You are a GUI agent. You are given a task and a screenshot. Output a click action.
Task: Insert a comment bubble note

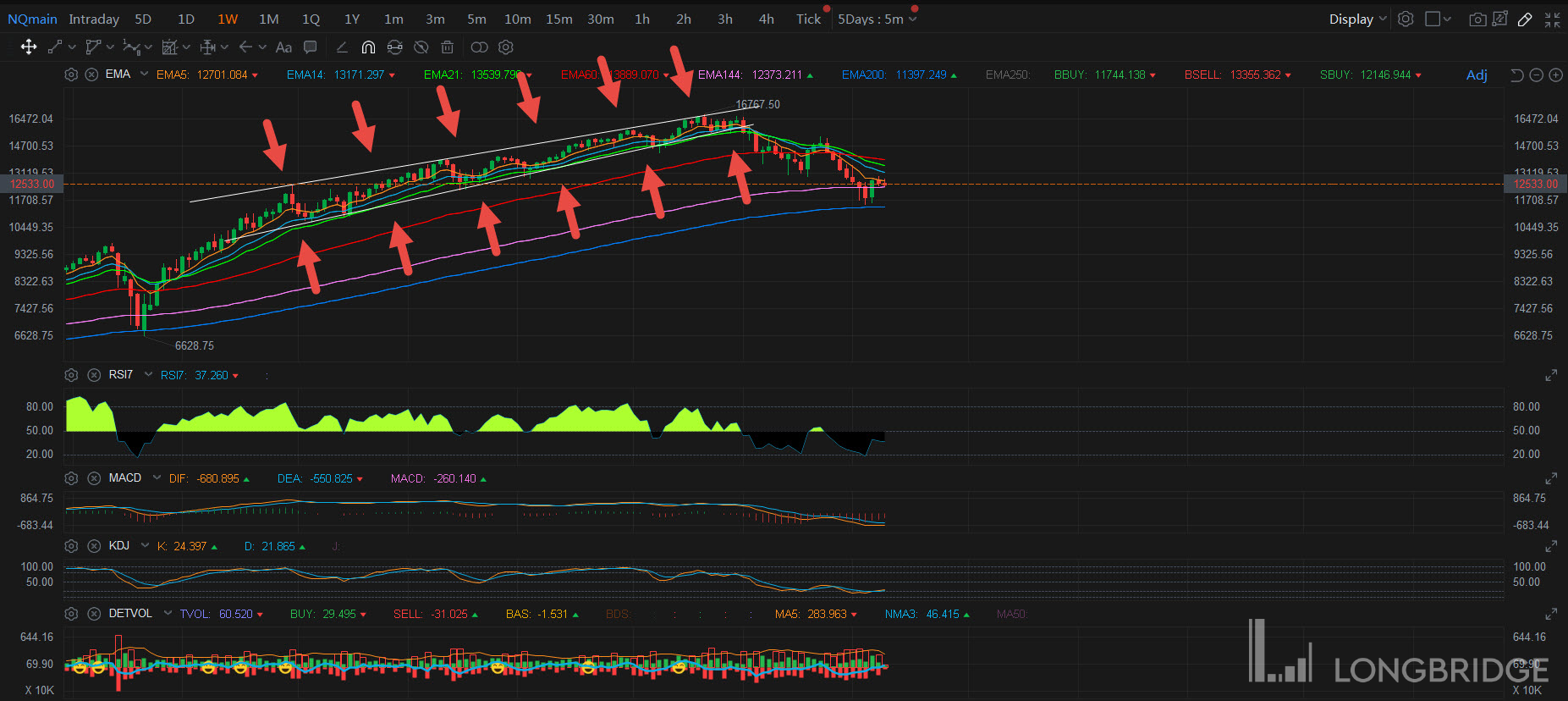coord(311,47)
